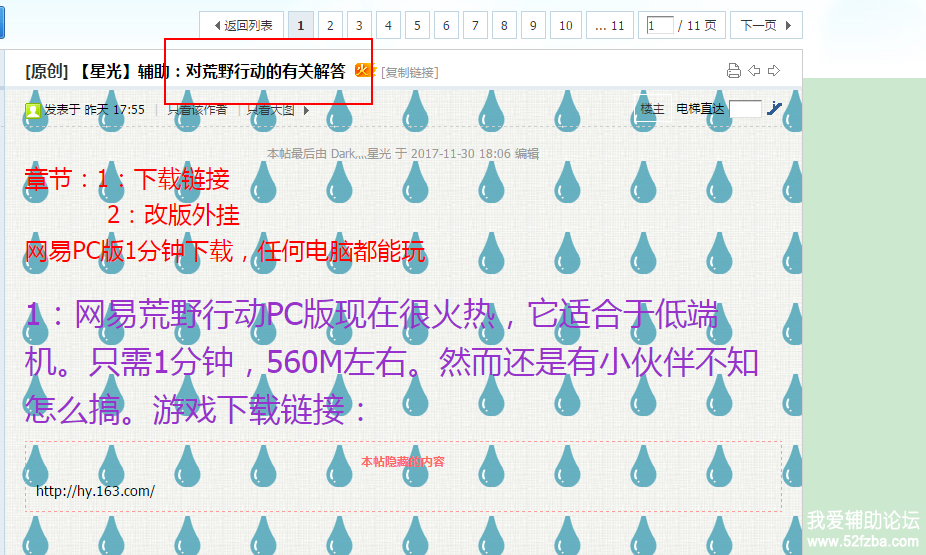The image size is (926, 555).
Task: Expand the arrow next to 只看大图
Action: click(306, 110)
